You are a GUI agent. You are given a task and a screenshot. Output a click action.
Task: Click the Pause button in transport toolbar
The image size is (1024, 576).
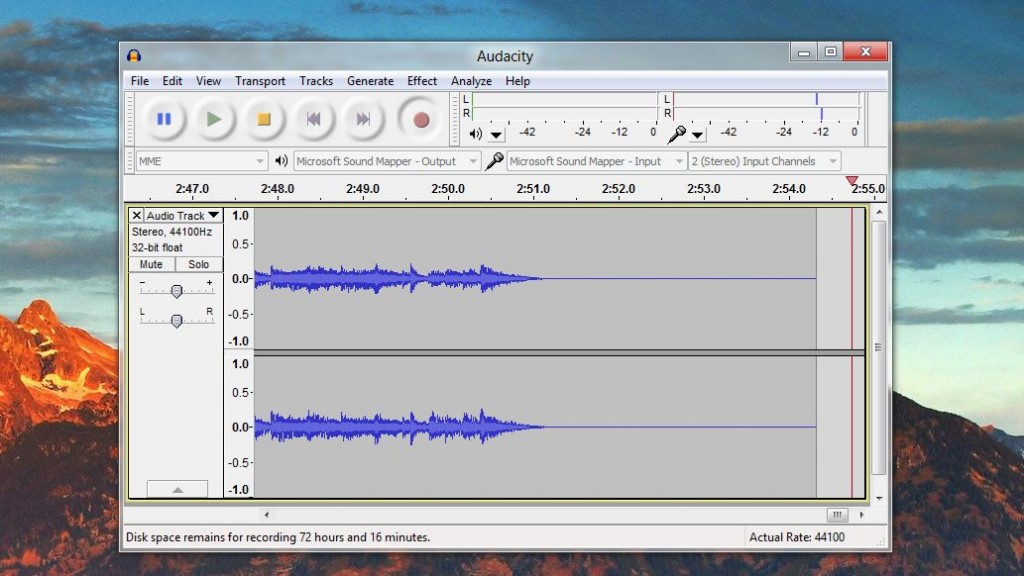164,120
